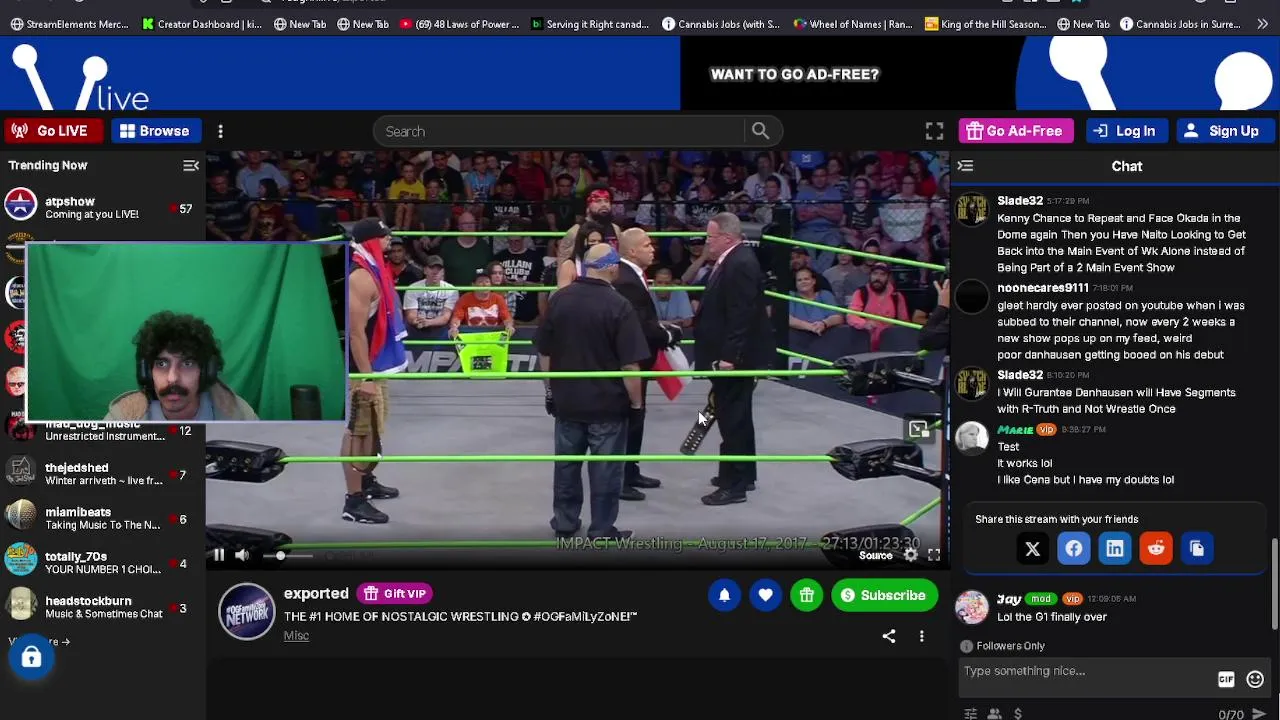
Task: Open the StreamElements Merc bookmark
Action: 70,24
